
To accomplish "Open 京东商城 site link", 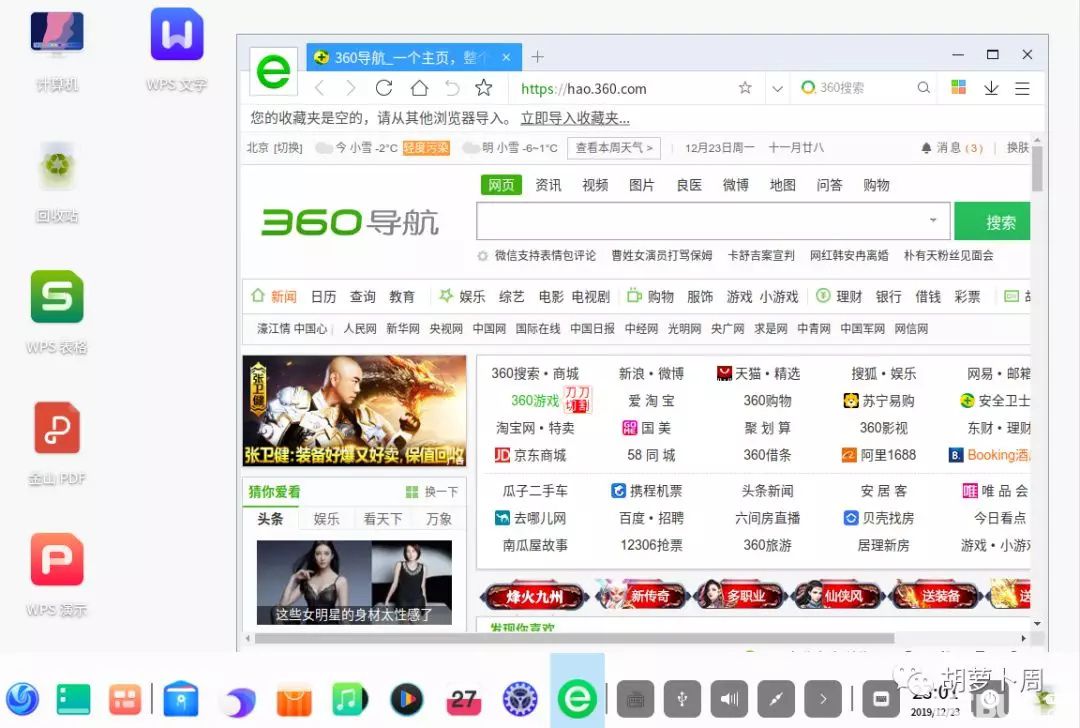I will click(530, 455).
